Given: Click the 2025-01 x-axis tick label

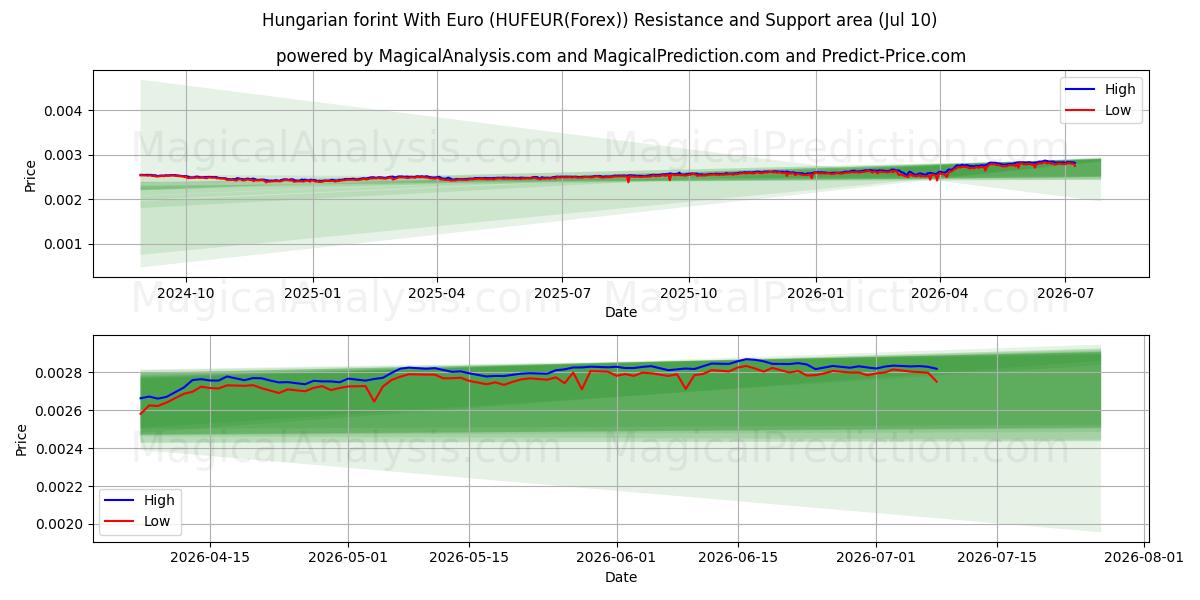Looking at the screenshot, I should point(313,294).
